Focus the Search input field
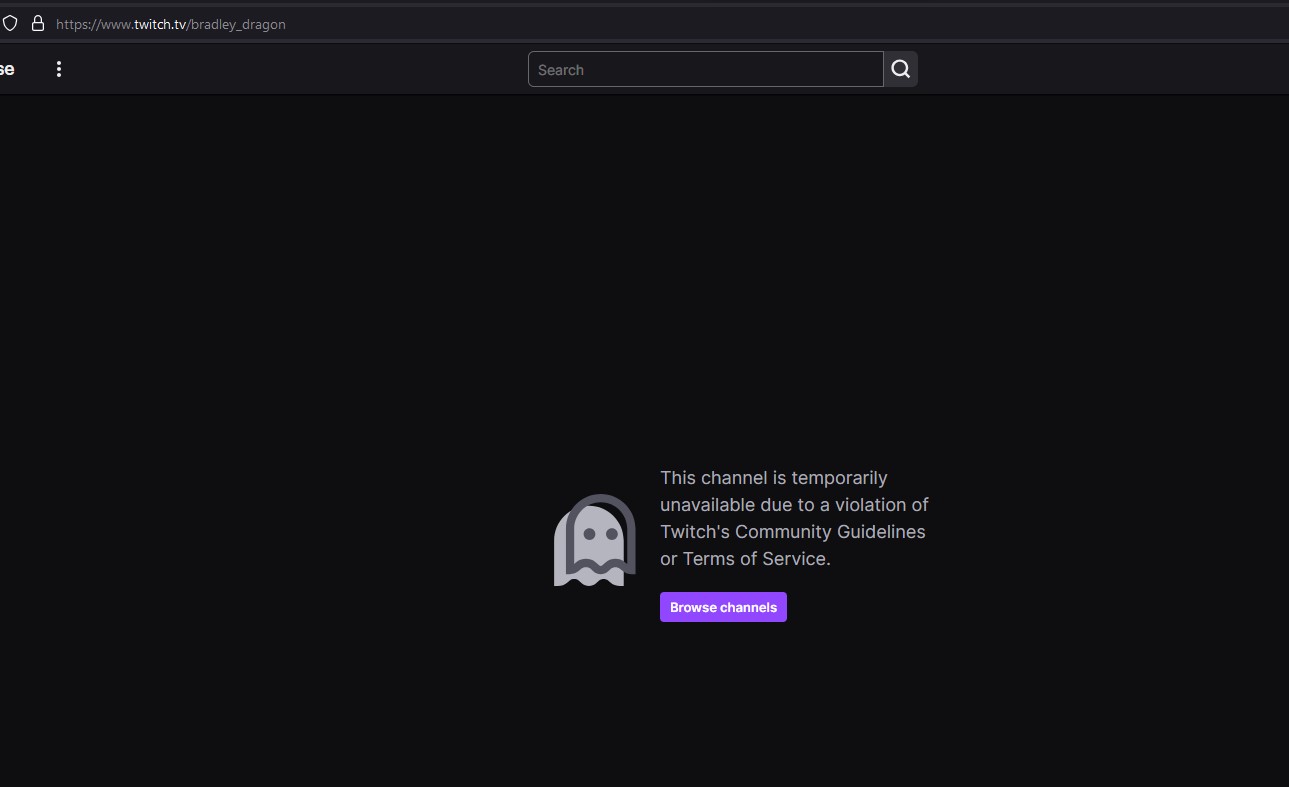Image resolution: width=1289 pixels, height=787 pixels. [x=706, y=69]
